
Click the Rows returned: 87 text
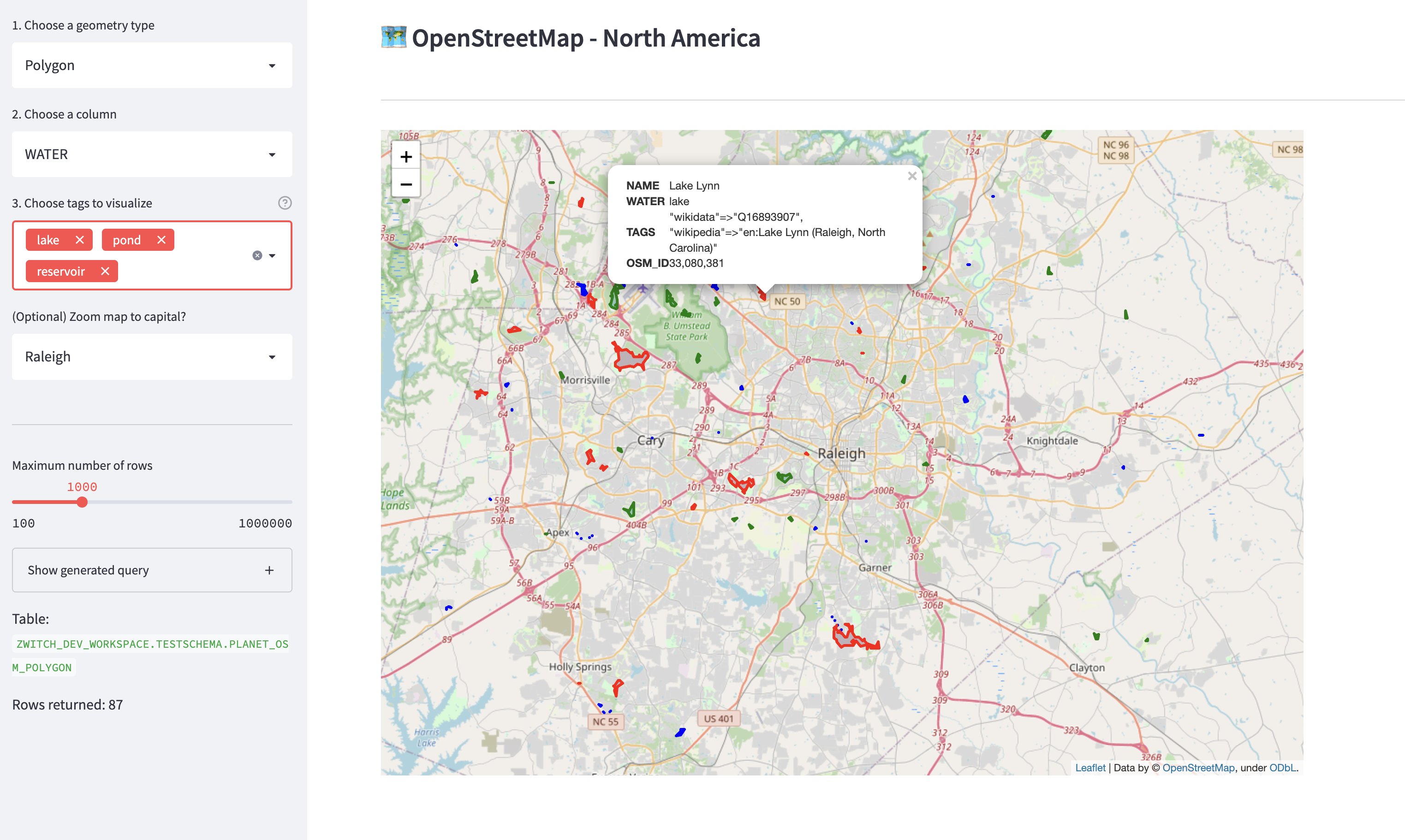67,705
